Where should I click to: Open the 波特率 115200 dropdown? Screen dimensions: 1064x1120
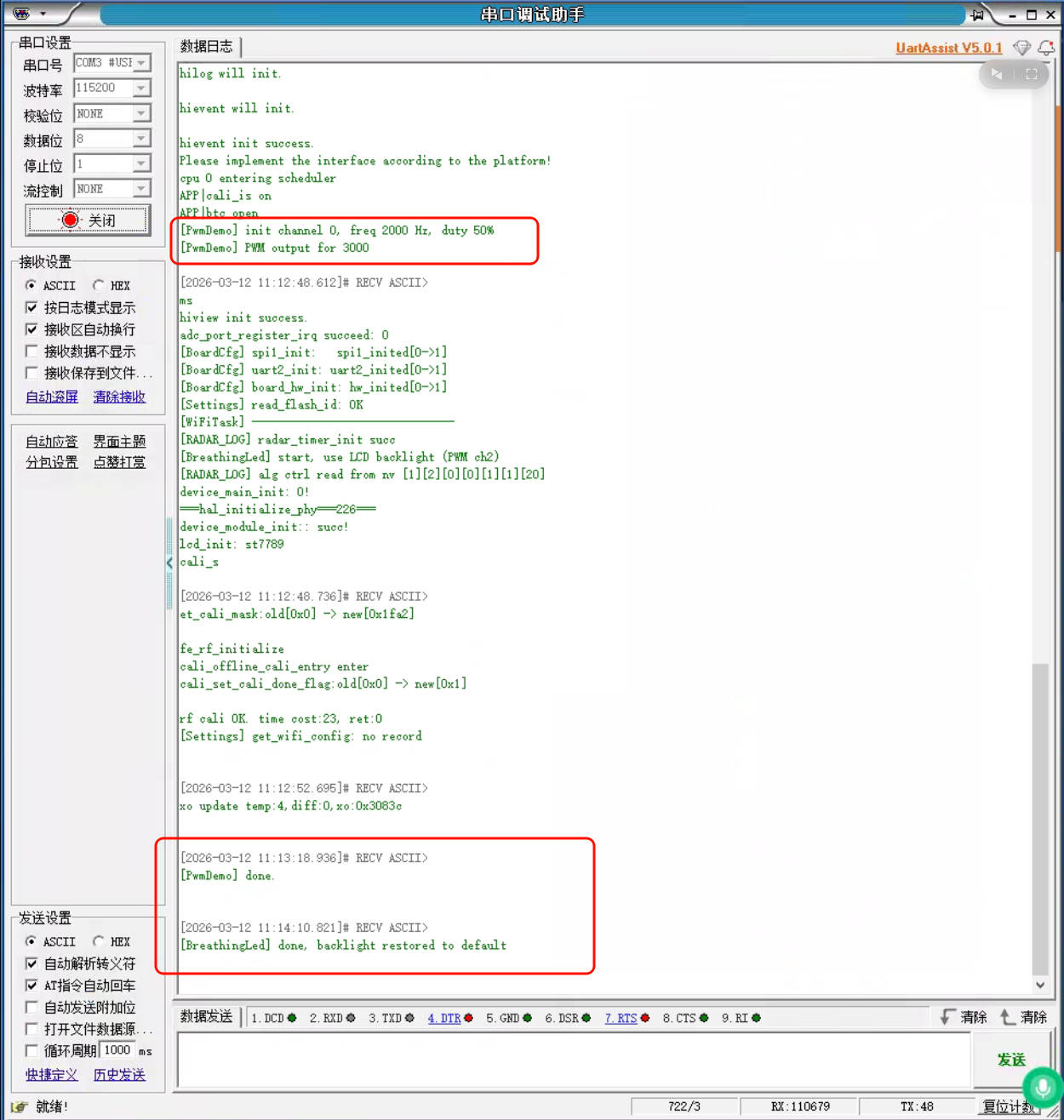coord(141,88)
